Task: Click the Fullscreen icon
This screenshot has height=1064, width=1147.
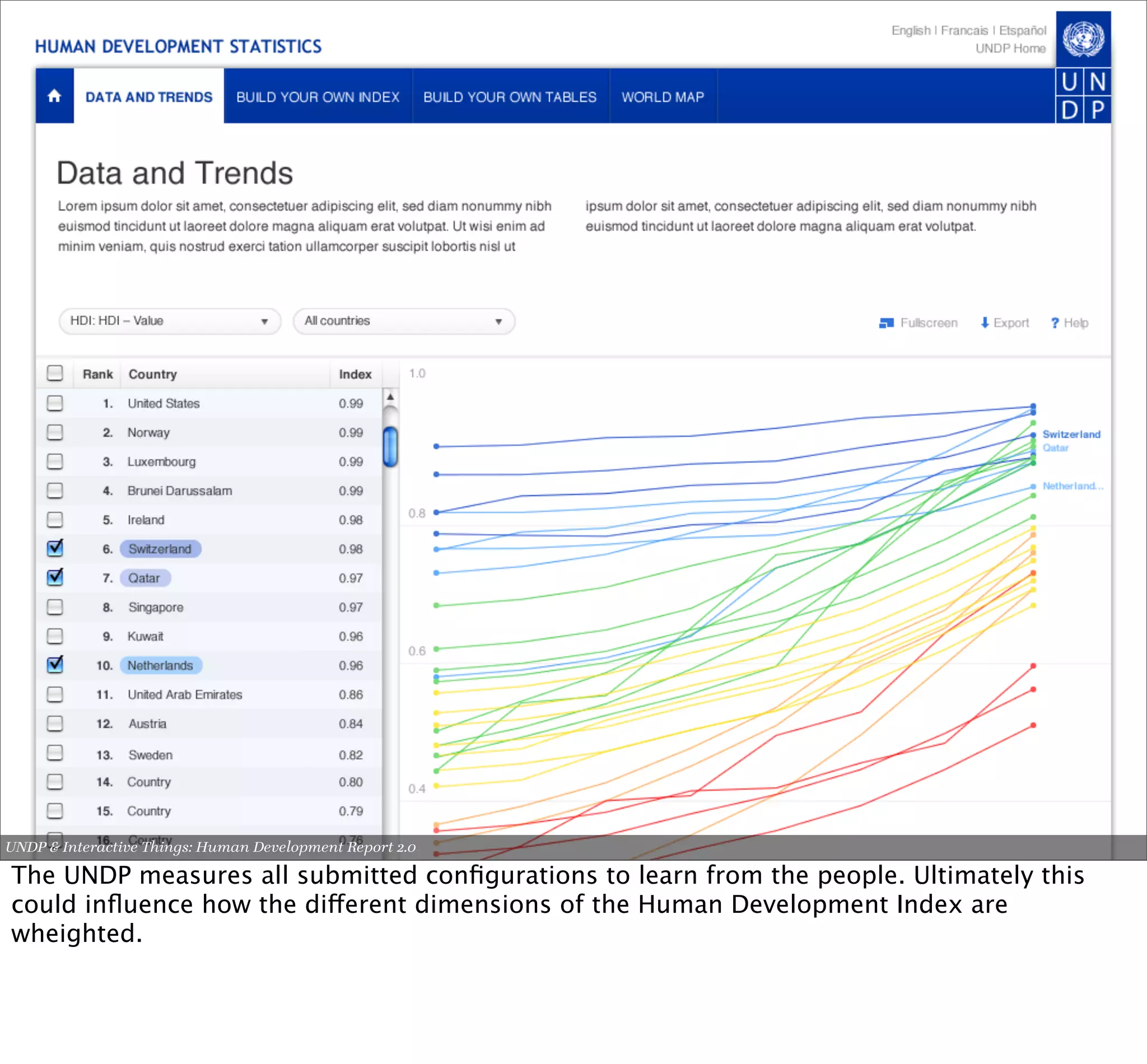Action: pyautogui.click(x=886, y=323)
